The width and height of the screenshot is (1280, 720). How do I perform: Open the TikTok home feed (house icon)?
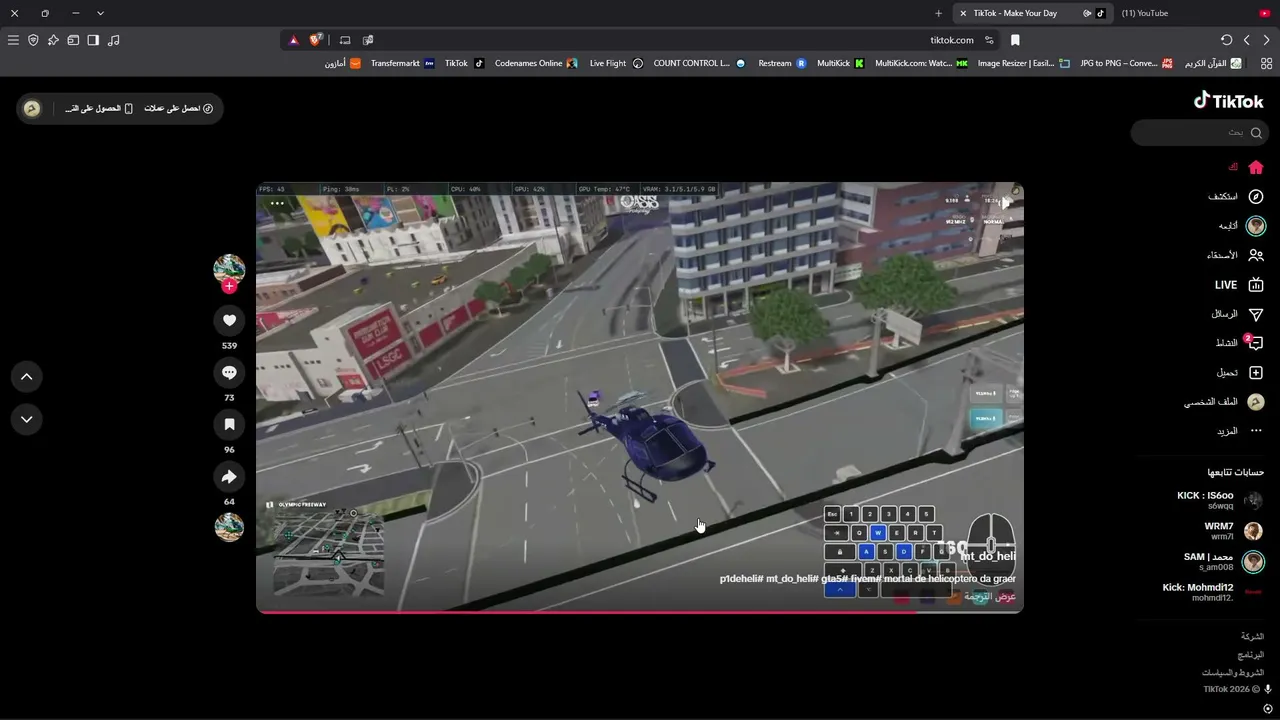tap(1256, 167)
